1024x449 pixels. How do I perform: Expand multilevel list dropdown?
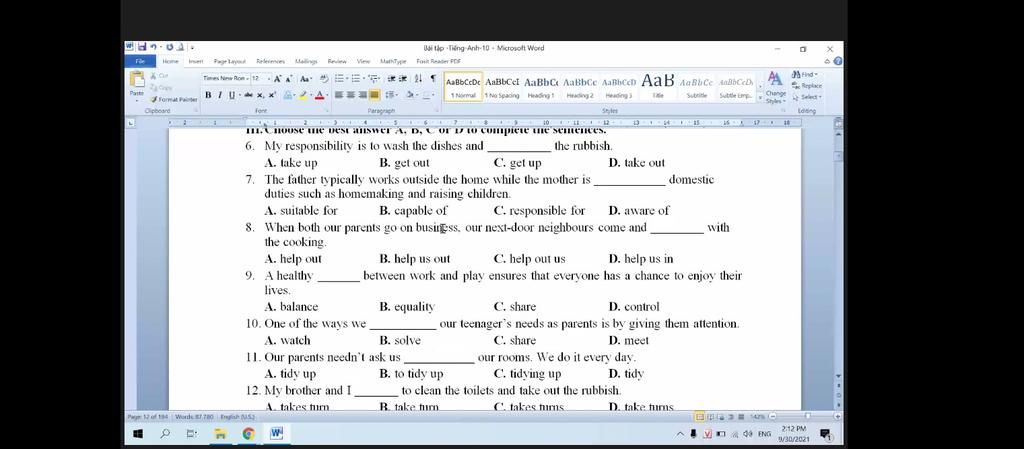tap(379, 79)
